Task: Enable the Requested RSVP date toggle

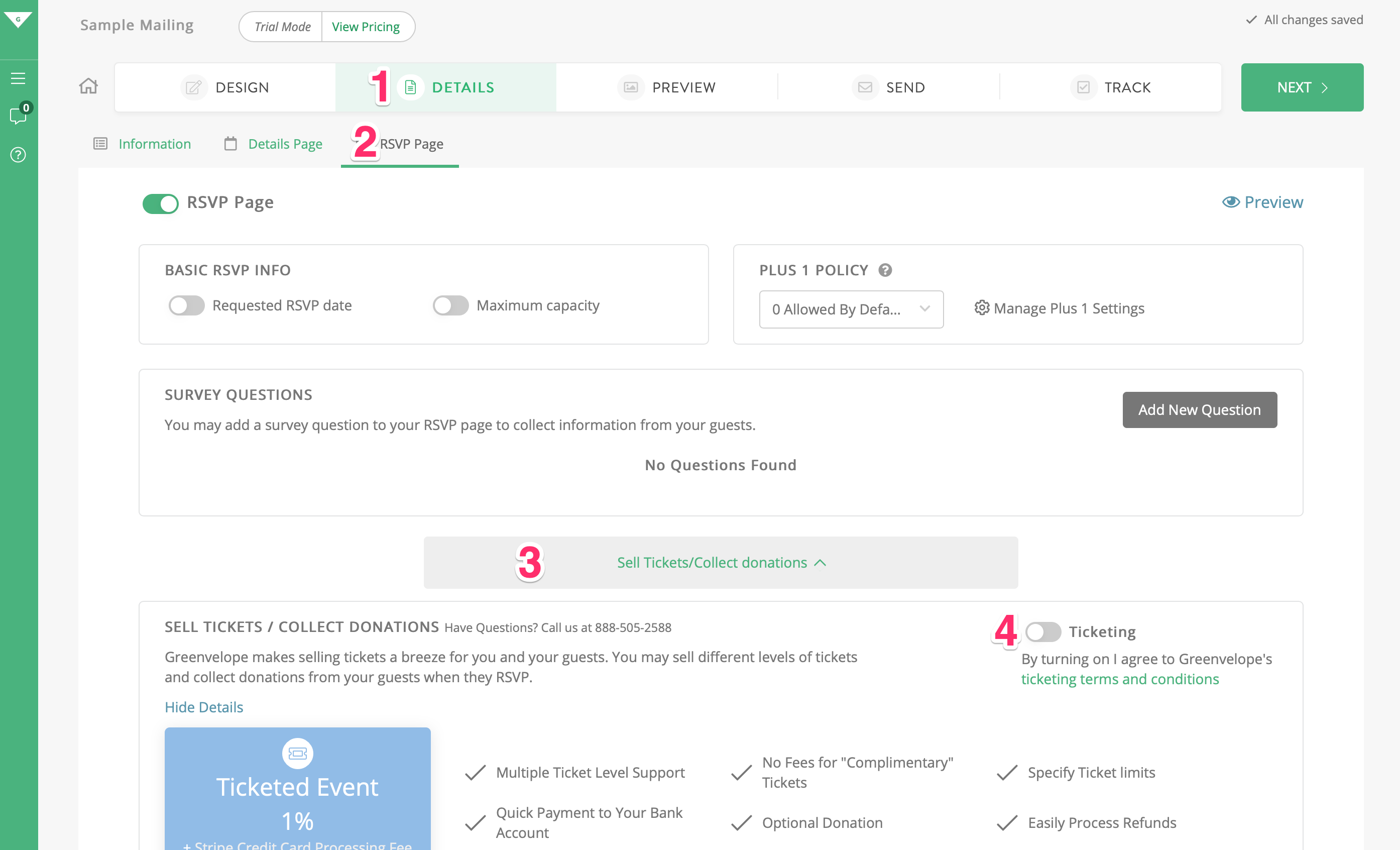Action: tap(186, 305)
